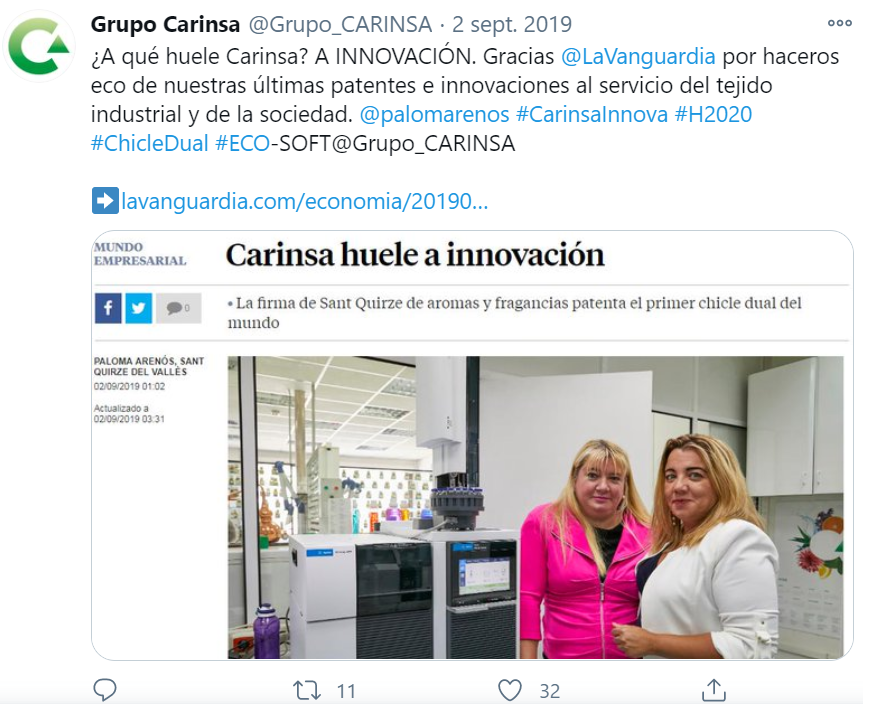Click the reply speech bubble icon

(104, 690)
